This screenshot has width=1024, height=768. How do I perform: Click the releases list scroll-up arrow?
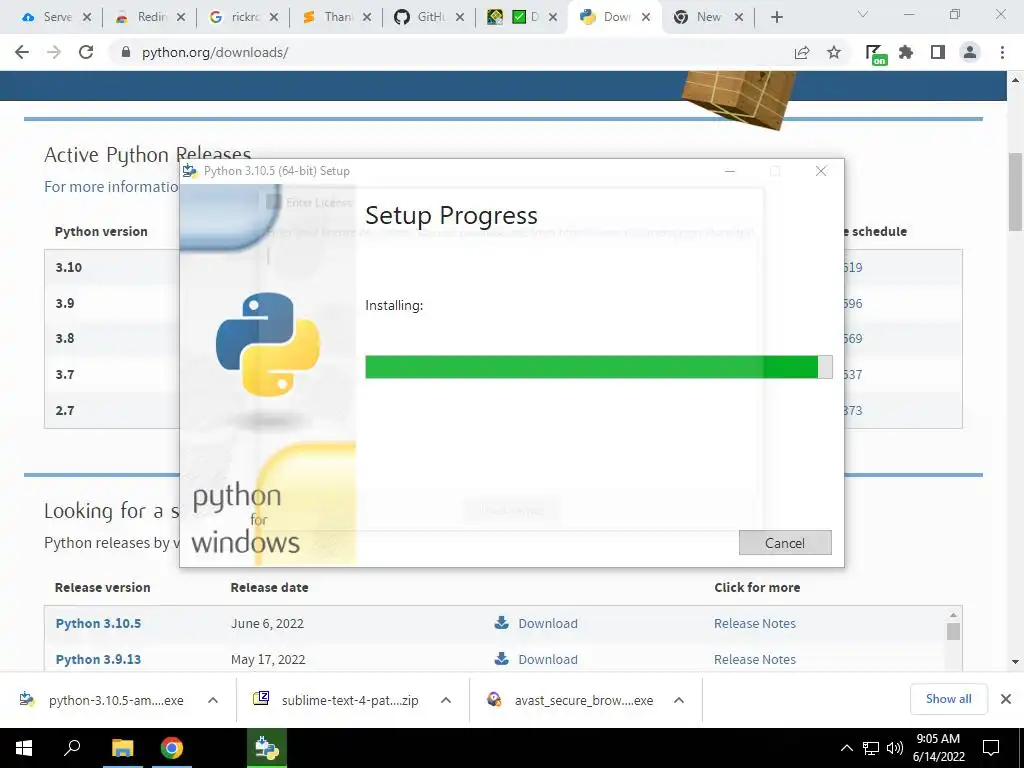click(x=953, y=615)
